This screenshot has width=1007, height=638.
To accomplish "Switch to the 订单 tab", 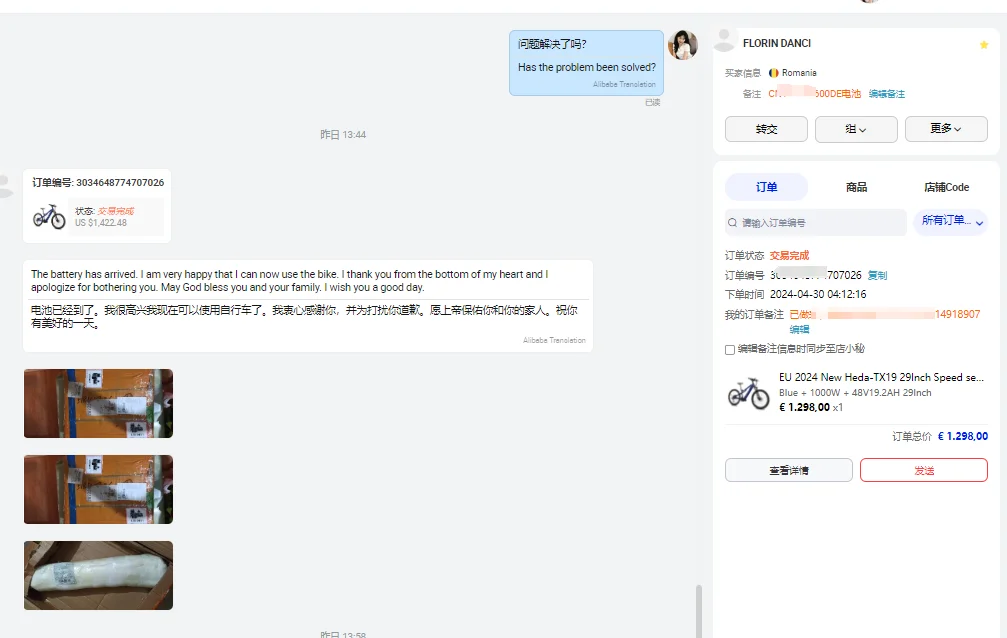I will (766, 187).
